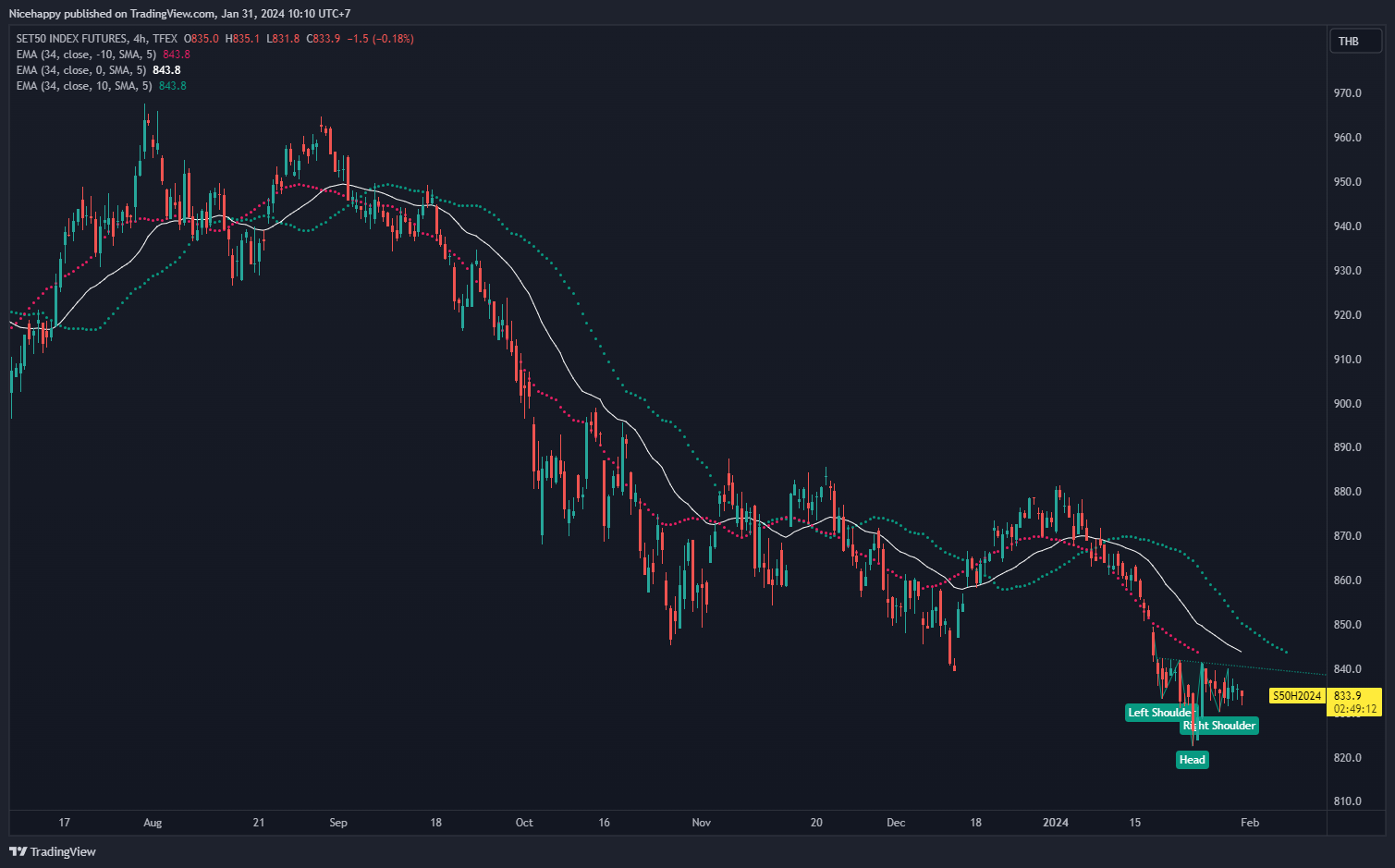1395x868 pixels.
Task: Click the Dec date on time axis
Action: [896, 823]
